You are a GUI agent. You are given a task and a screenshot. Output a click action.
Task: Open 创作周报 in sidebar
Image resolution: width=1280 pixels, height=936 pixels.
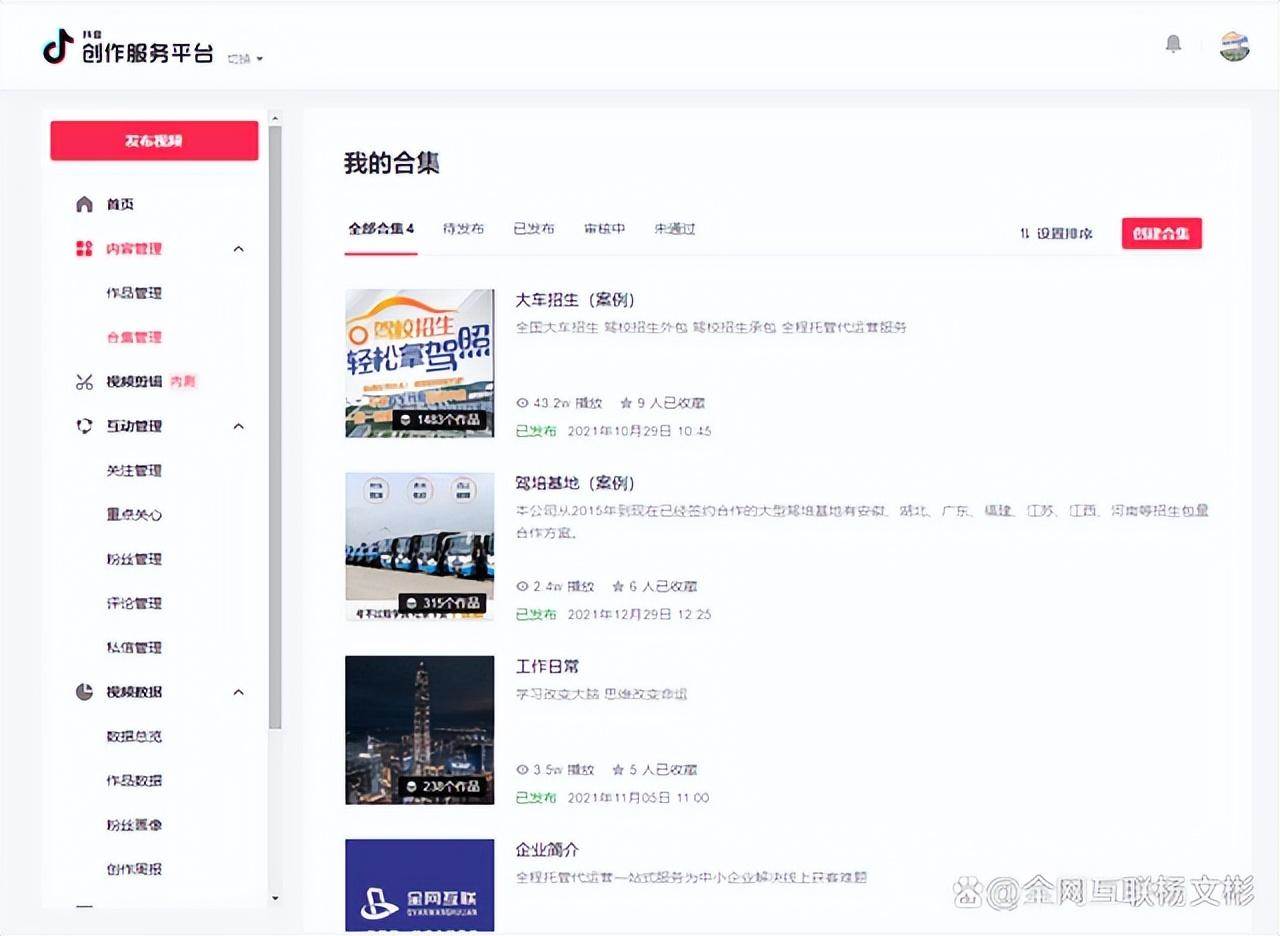click(x=134, y=869)
